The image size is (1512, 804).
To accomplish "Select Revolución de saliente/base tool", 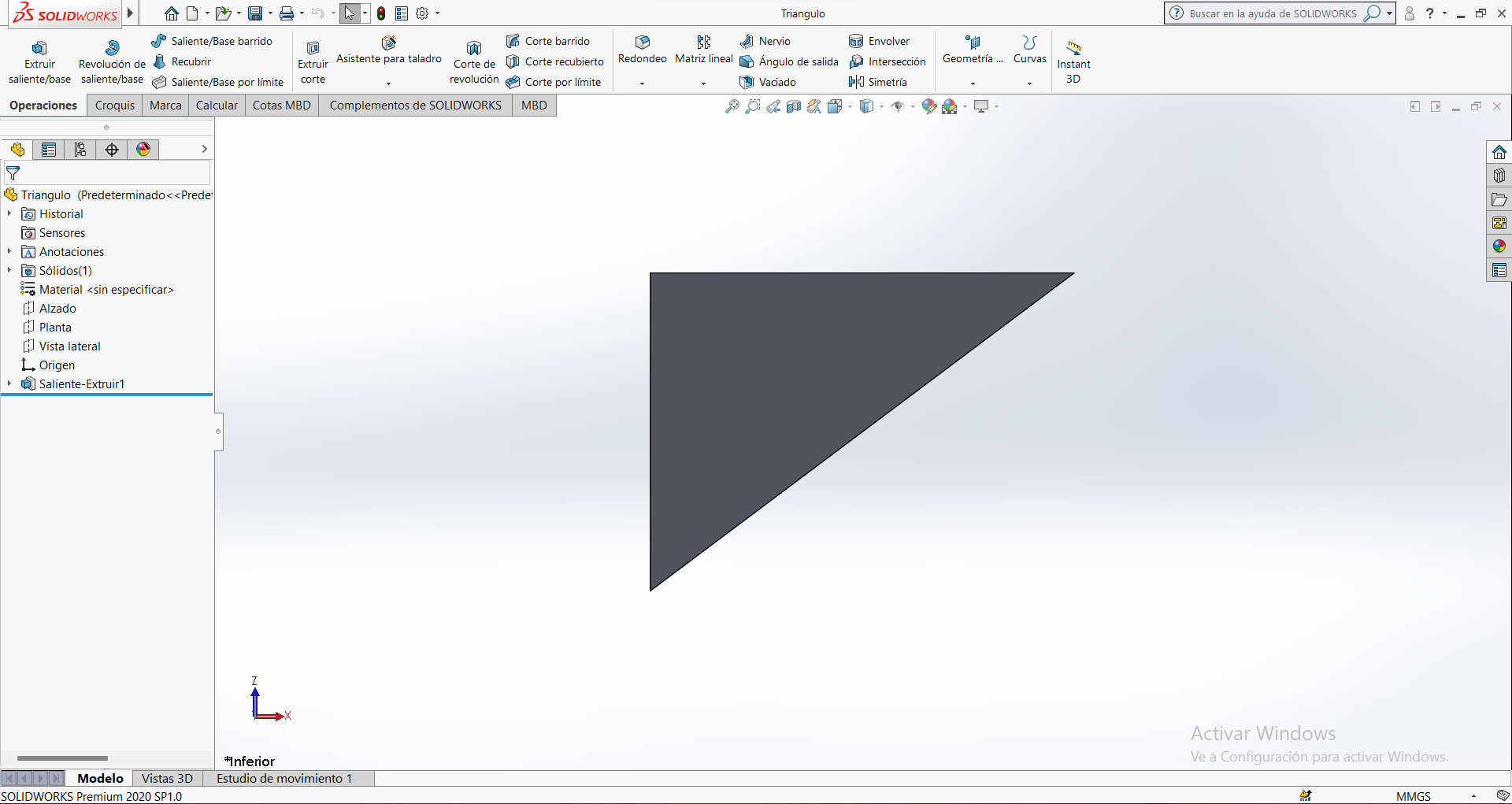I will click(112, 61).
